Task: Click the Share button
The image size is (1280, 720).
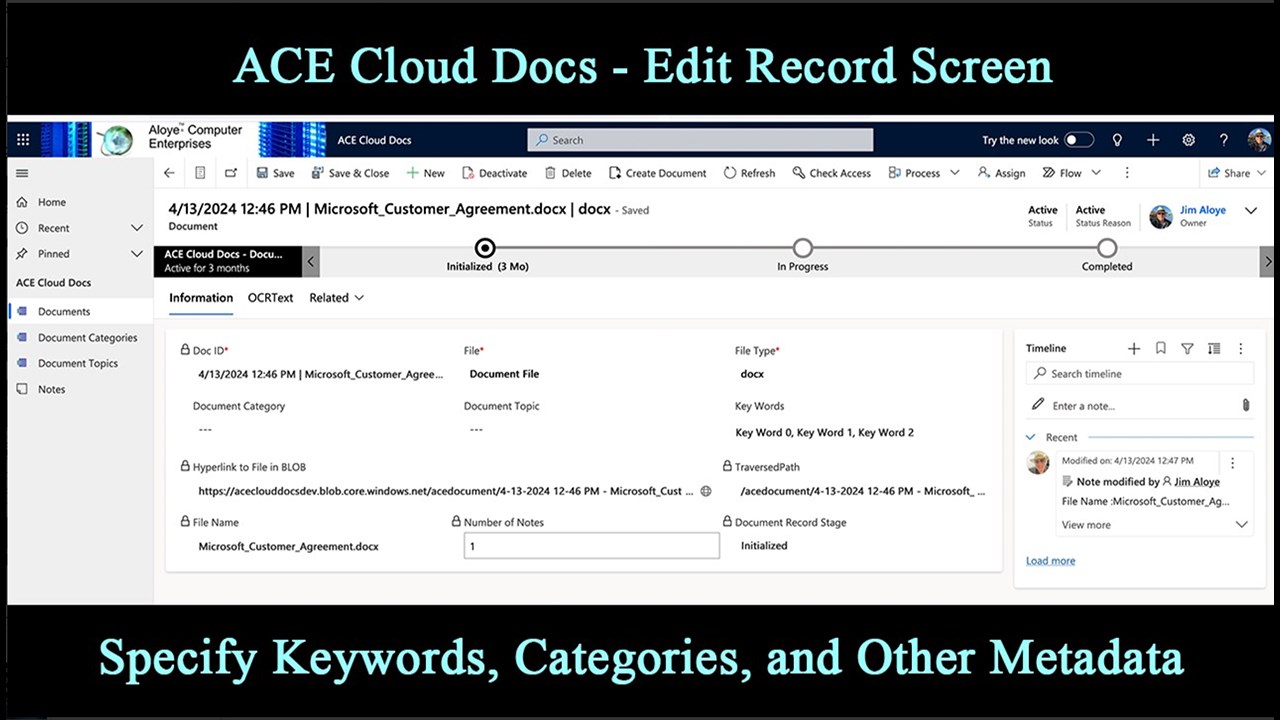Action: [x=1229, y=173]
